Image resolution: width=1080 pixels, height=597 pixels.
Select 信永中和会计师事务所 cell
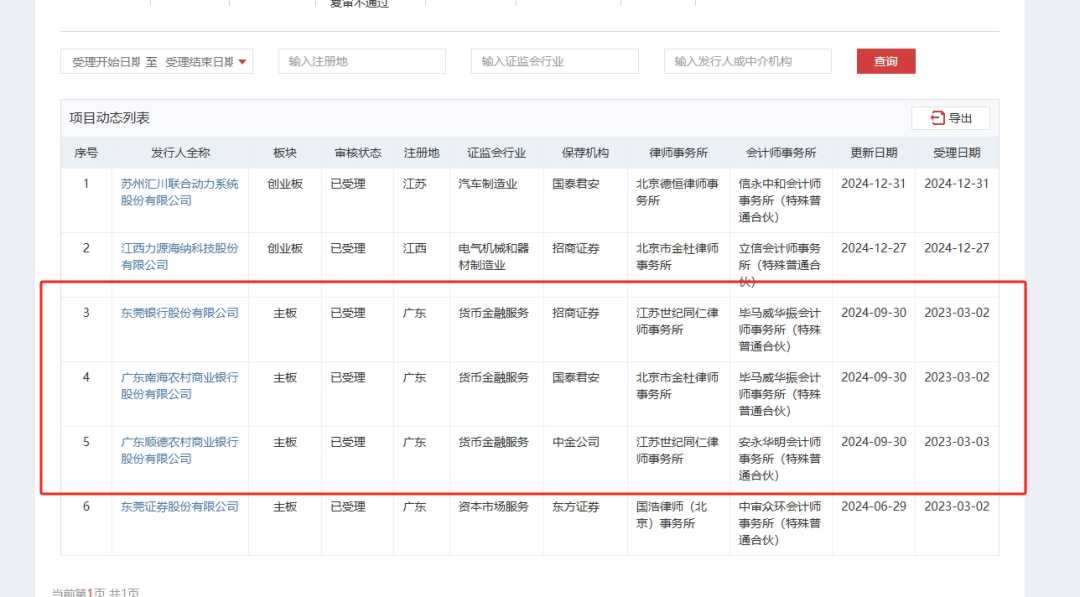click(780, 200)
